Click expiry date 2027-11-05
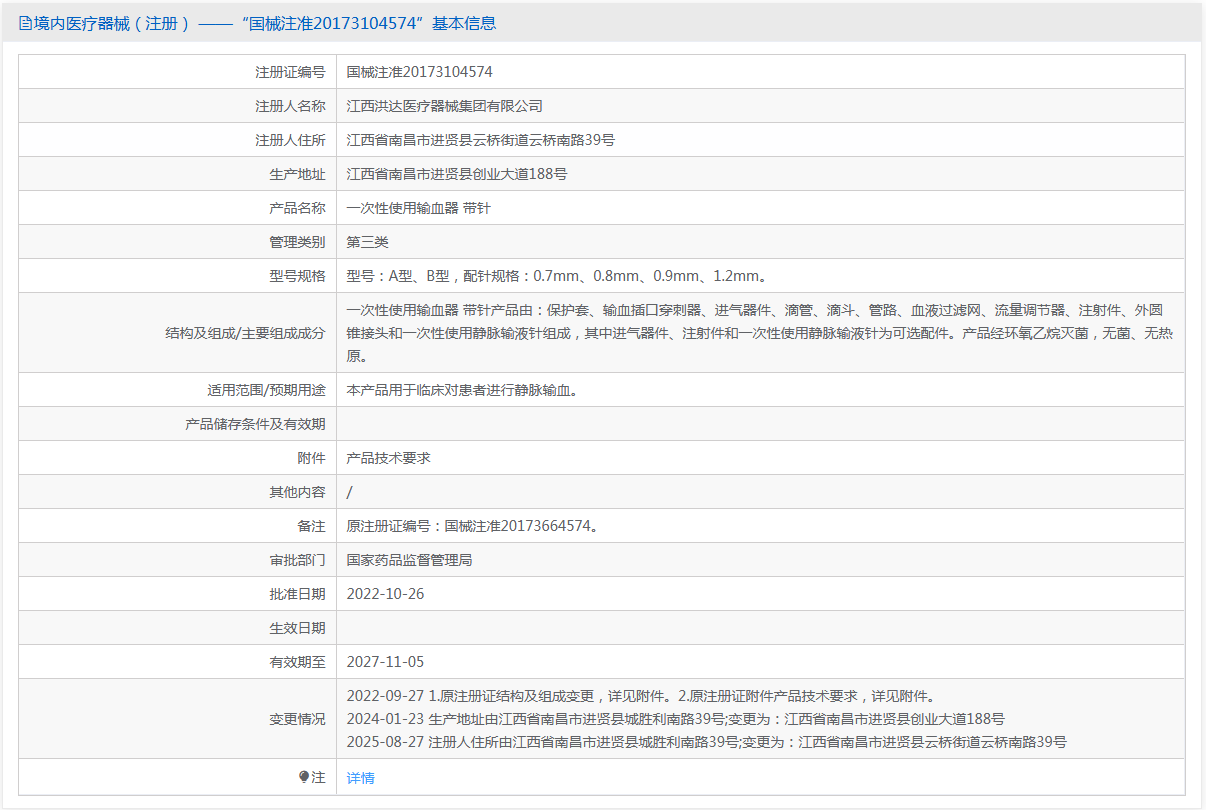This screenshot has width=1206, height=810. 386,662
